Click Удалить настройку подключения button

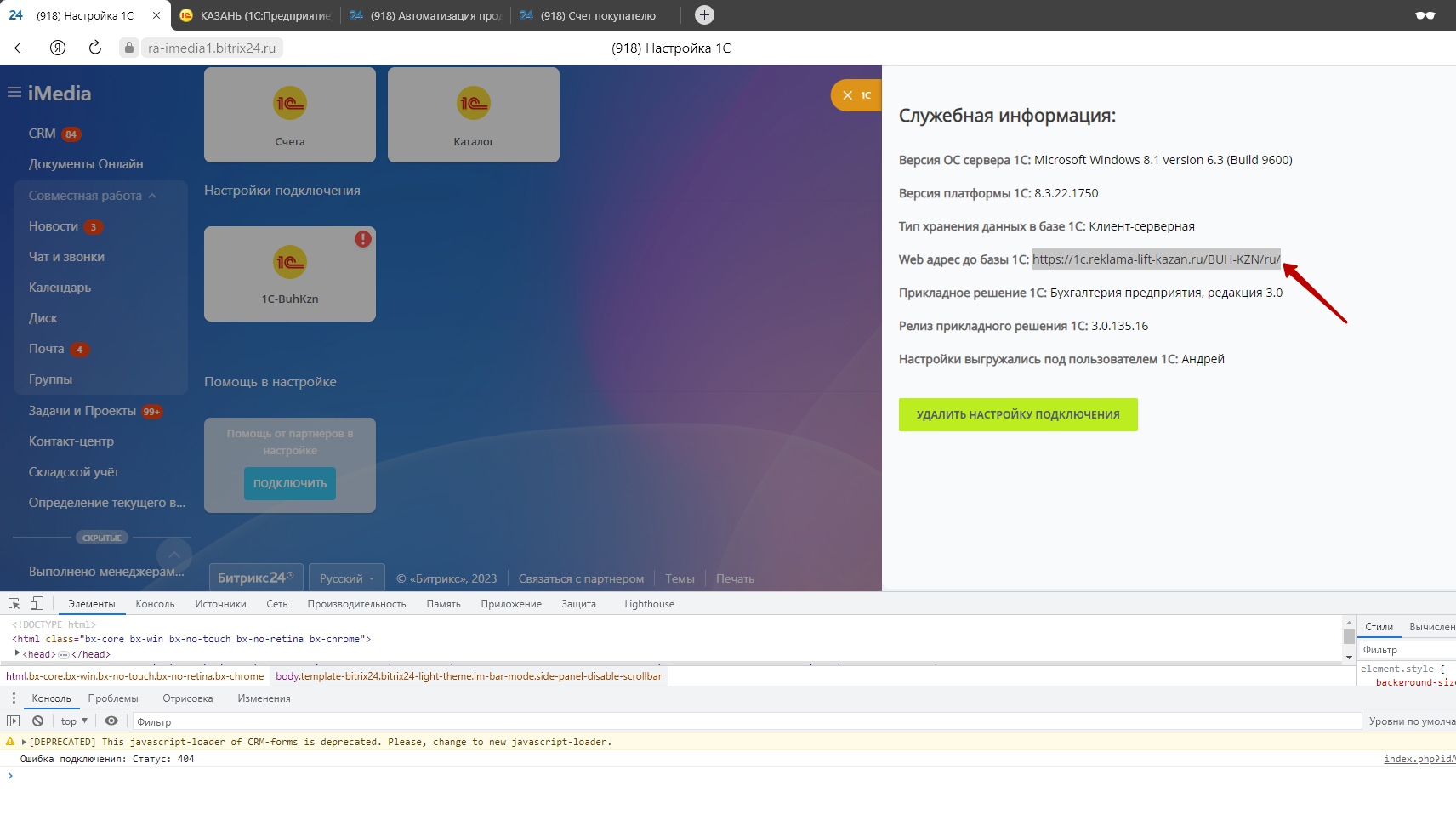pyautogui.click(x=1018, y=414)
